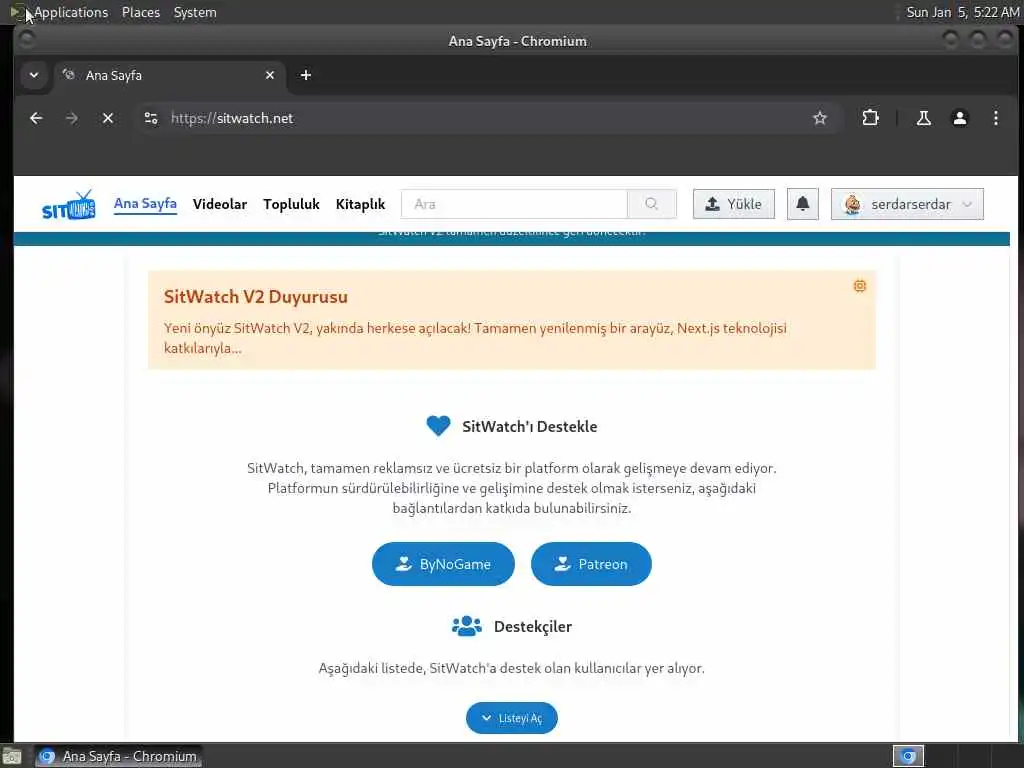This screenshot has width=1024, height=768.
Task: Click the Destekçiler people icon
Action: 467,626
